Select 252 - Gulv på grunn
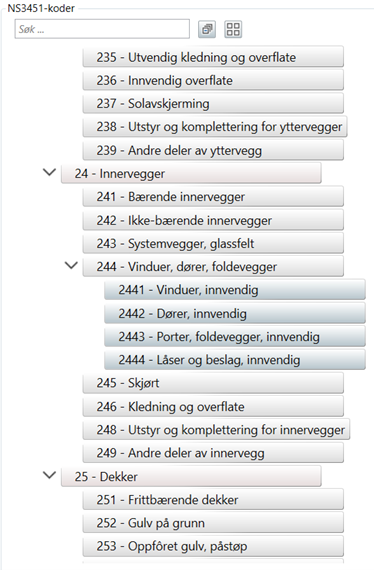 pos(213,523)
